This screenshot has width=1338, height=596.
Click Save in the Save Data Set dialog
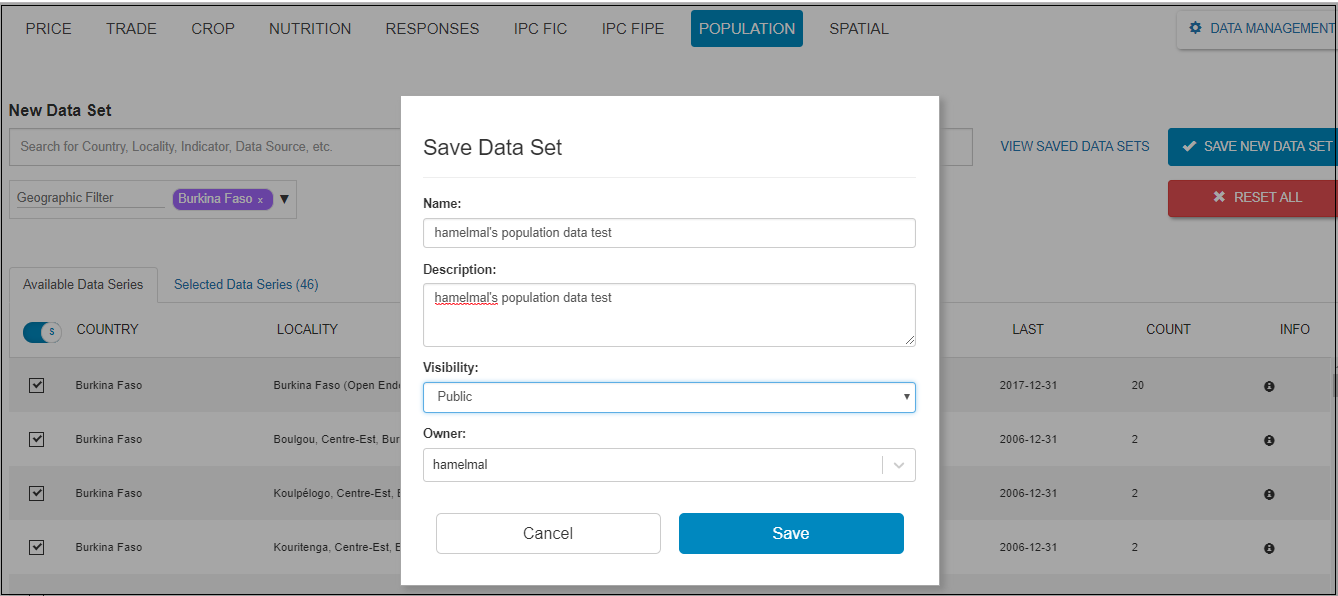pyautogui.click(x=791, y=533)
